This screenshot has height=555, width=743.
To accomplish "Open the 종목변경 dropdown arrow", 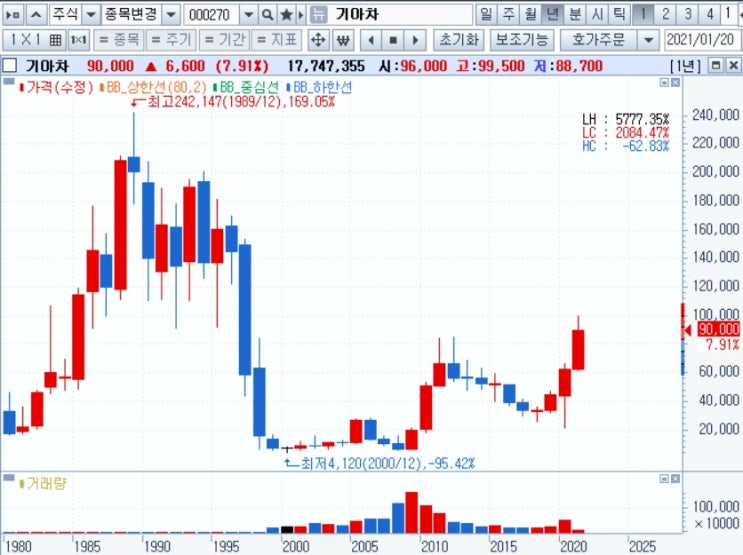I will tap(171, 15).
